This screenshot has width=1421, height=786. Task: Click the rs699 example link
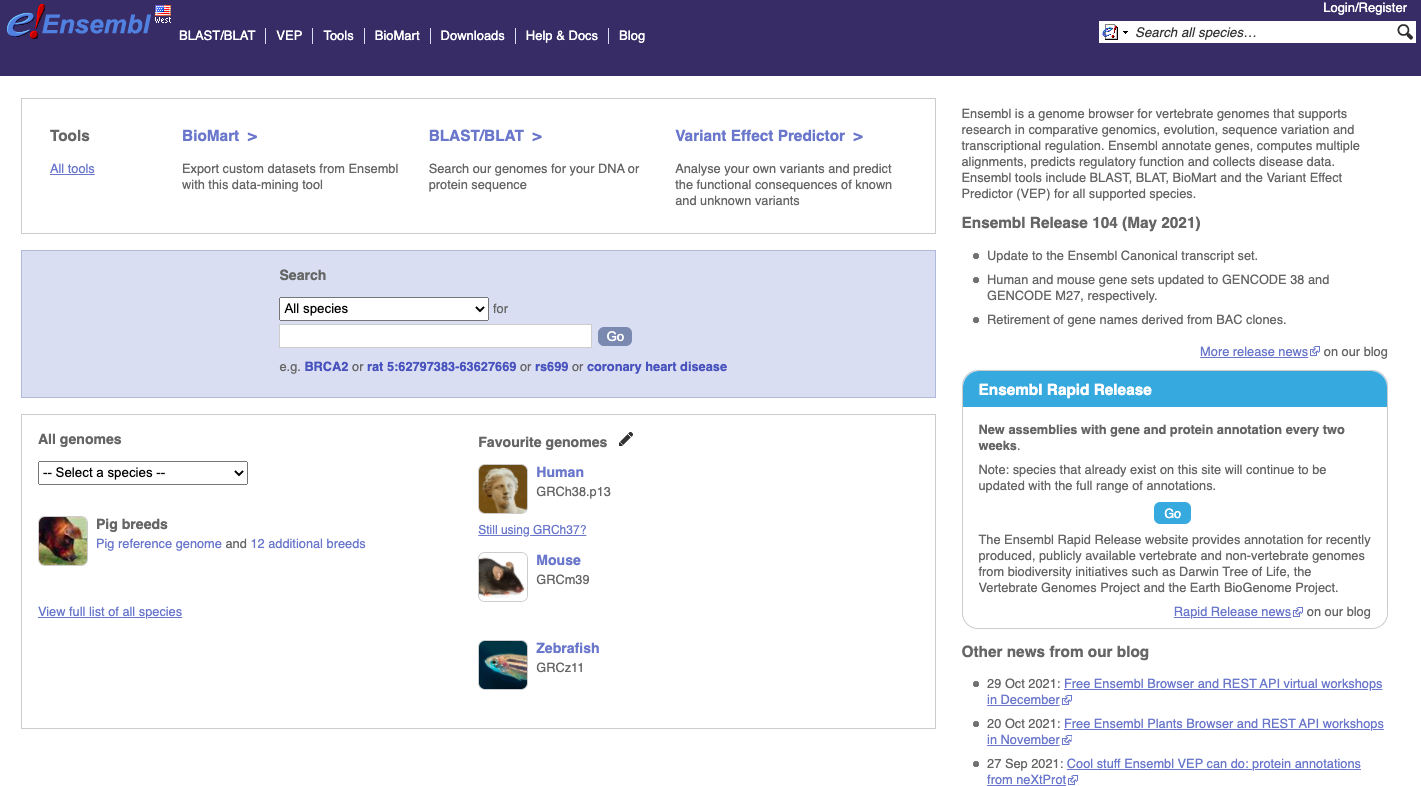coord(551,367)
